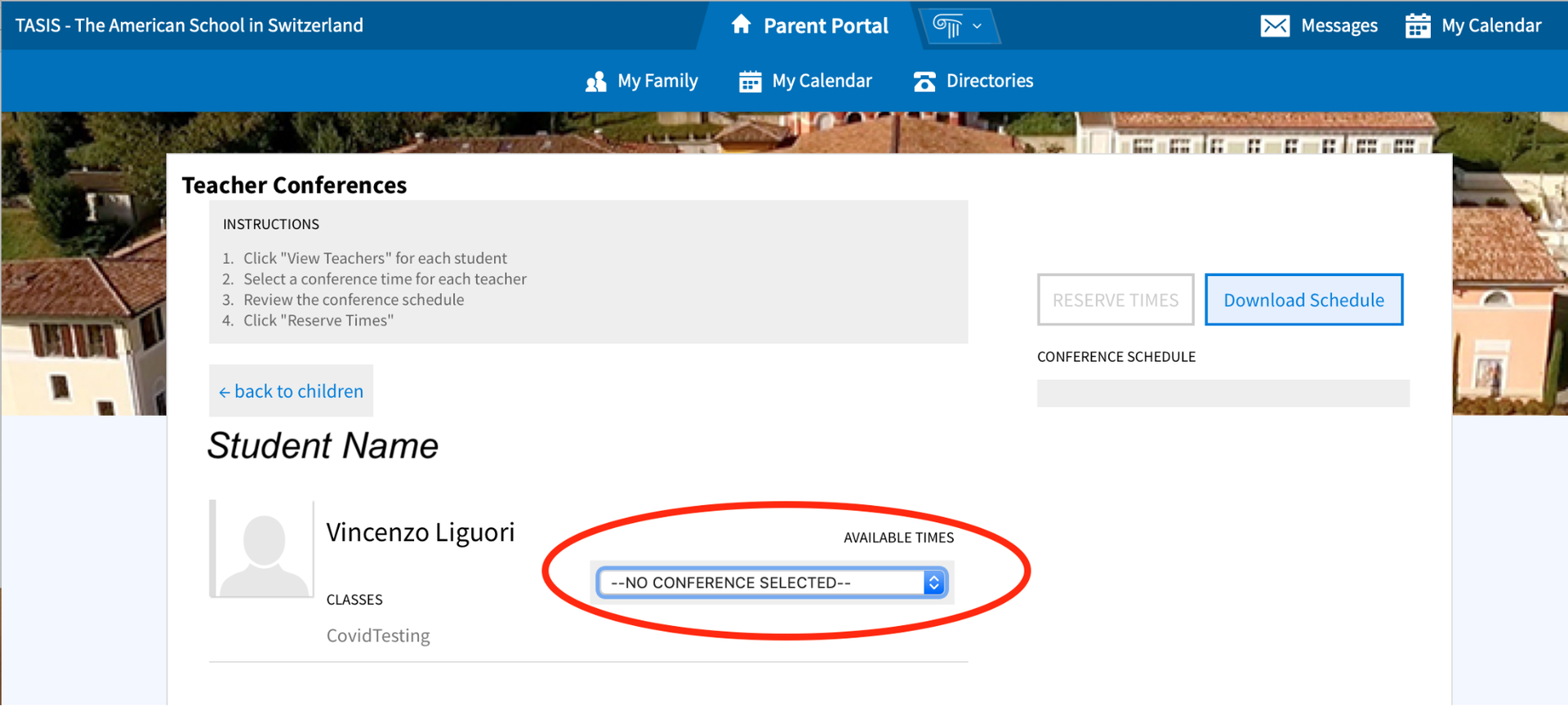Go back to children link
This screenshot has height=706, width=1568.
point(291,391)
